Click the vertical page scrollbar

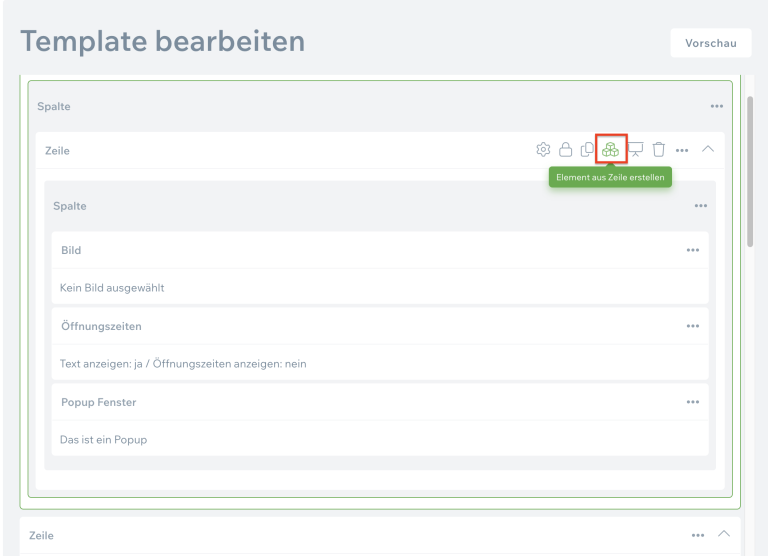[x=750, y=170]
